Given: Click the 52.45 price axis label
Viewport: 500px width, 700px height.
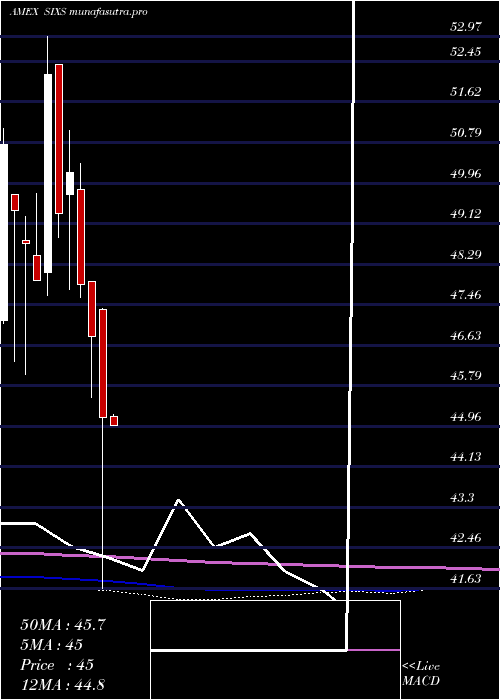Looking at the screenshot, I should (466, 52).
